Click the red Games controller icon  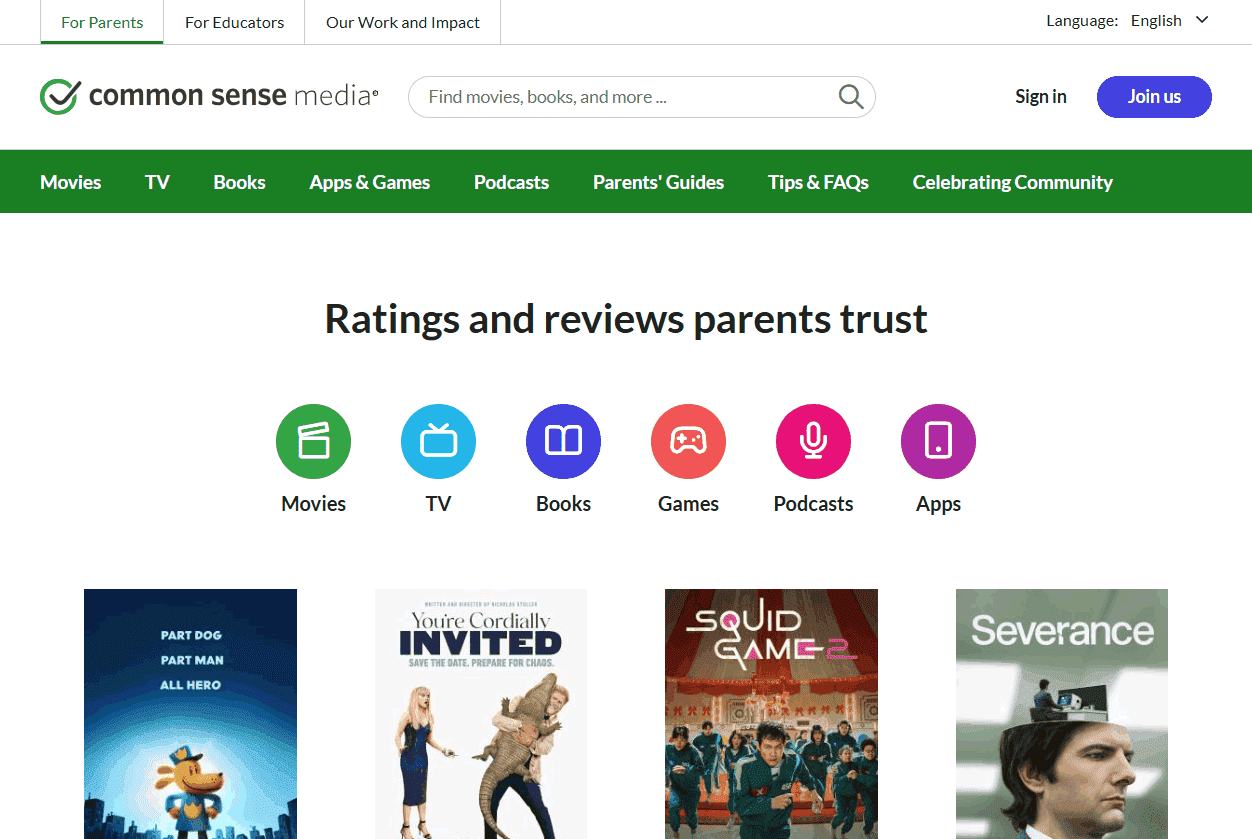(688, 442)
